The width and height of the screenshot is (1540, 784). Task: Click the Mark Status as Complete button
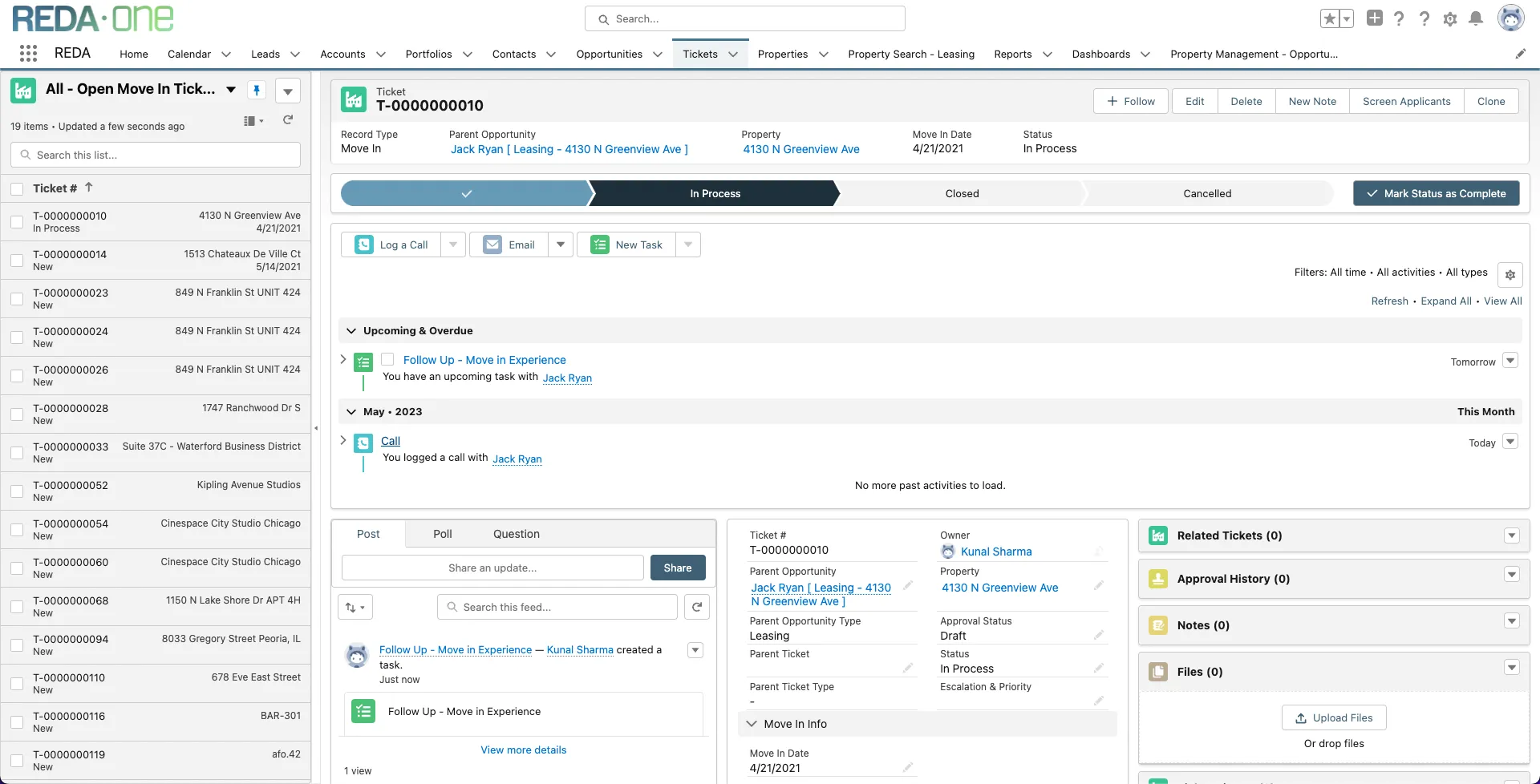(x=1436, y=193)
